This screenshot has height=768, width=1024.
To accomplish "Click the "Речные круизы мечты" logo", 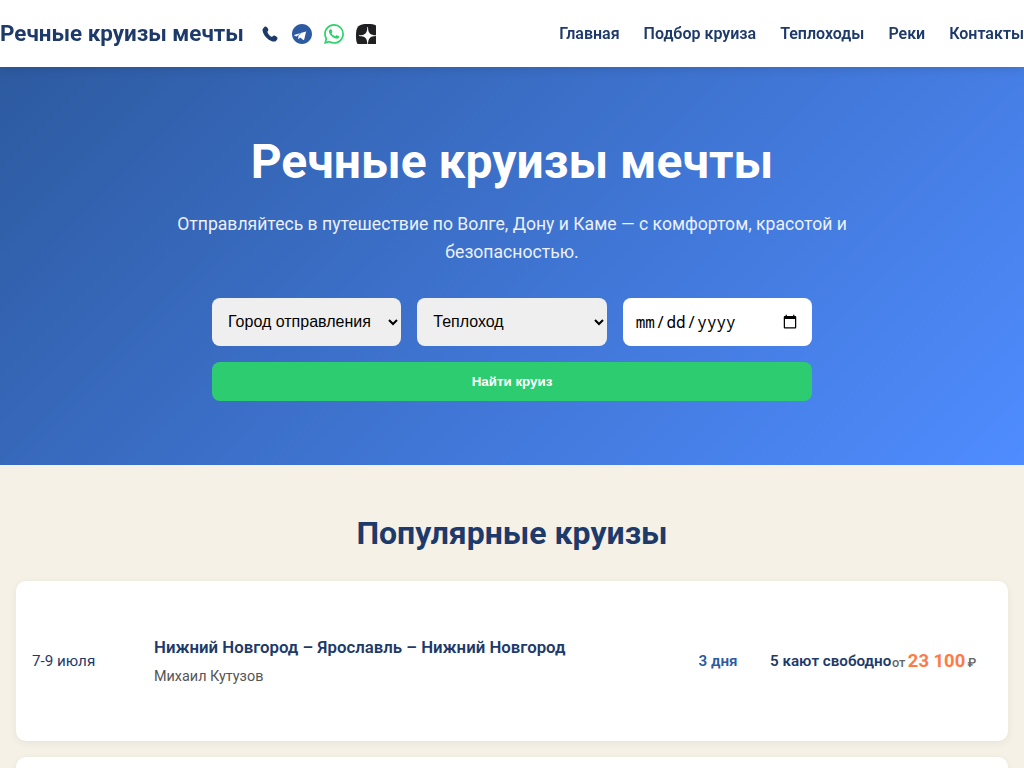I will tap(122, 32).
